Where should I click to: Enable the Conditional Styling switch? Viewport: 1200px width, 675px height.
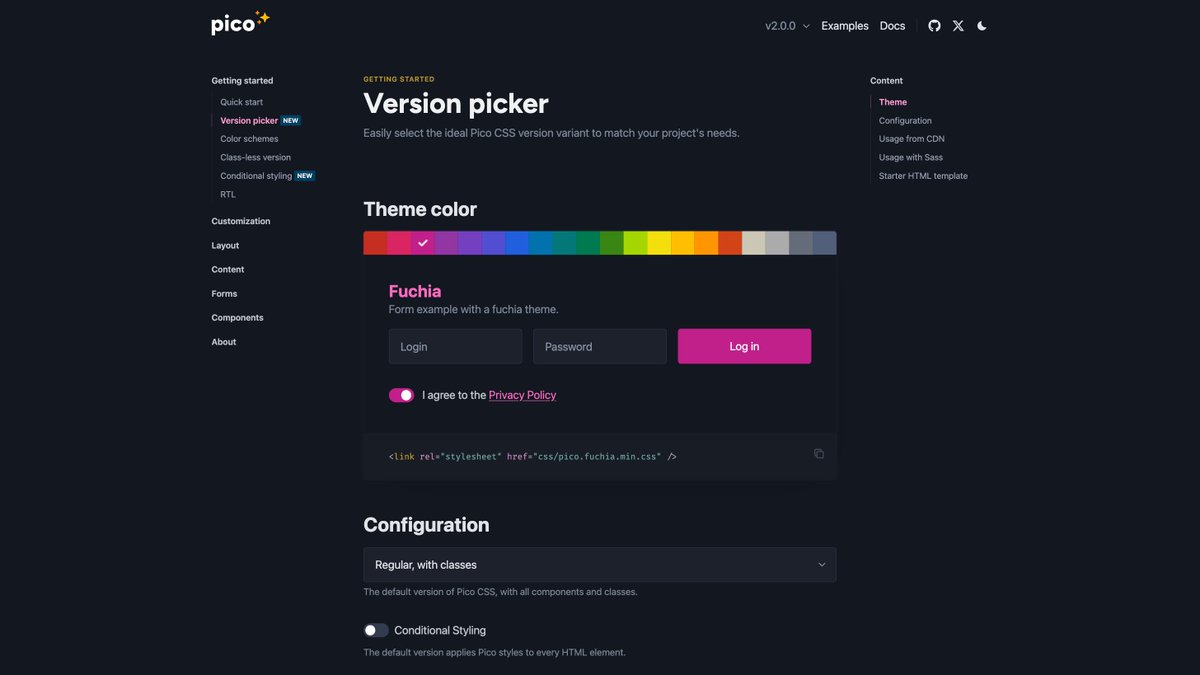(376, 630)
